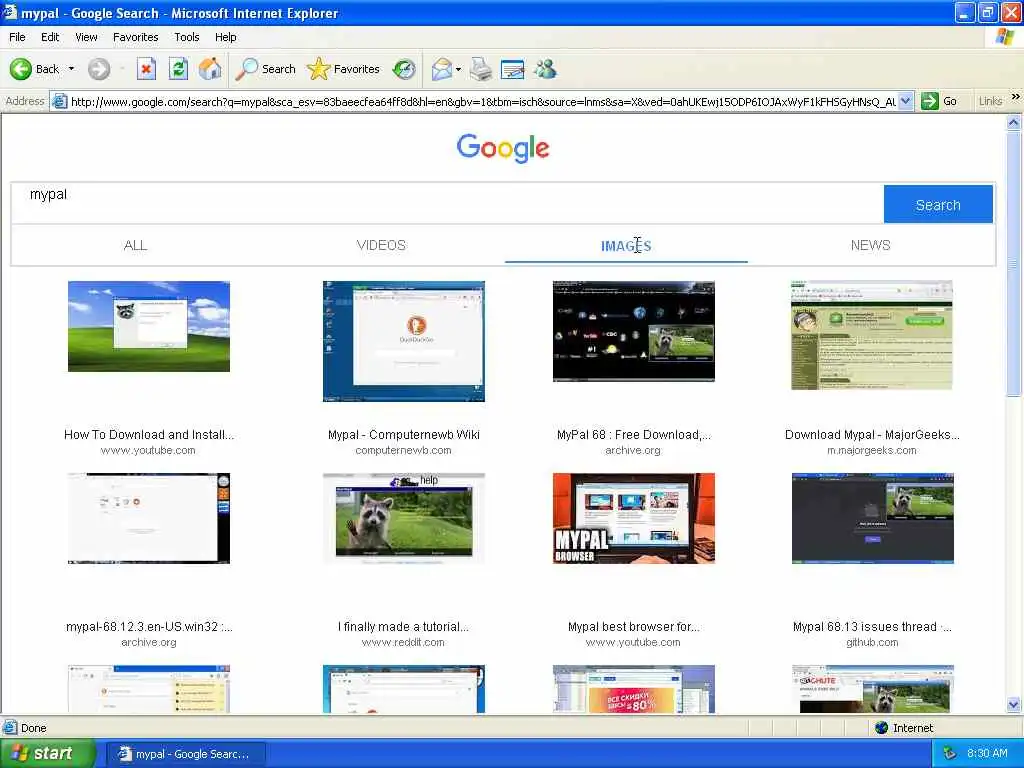Open the raccoon tutorial reddit thumbnail
The width and height of the screenshot is (1024, 768).
[404, 519]
